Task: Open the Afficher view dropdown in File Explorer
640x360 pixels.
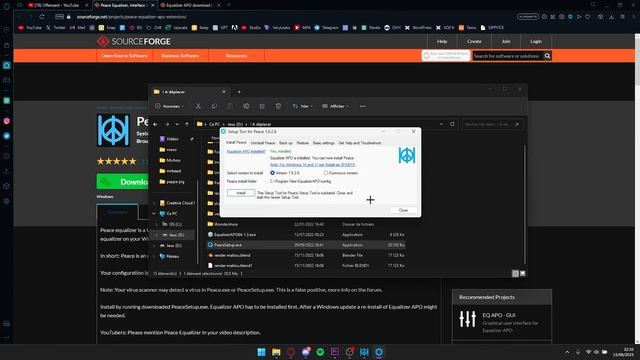Action: 336,106
